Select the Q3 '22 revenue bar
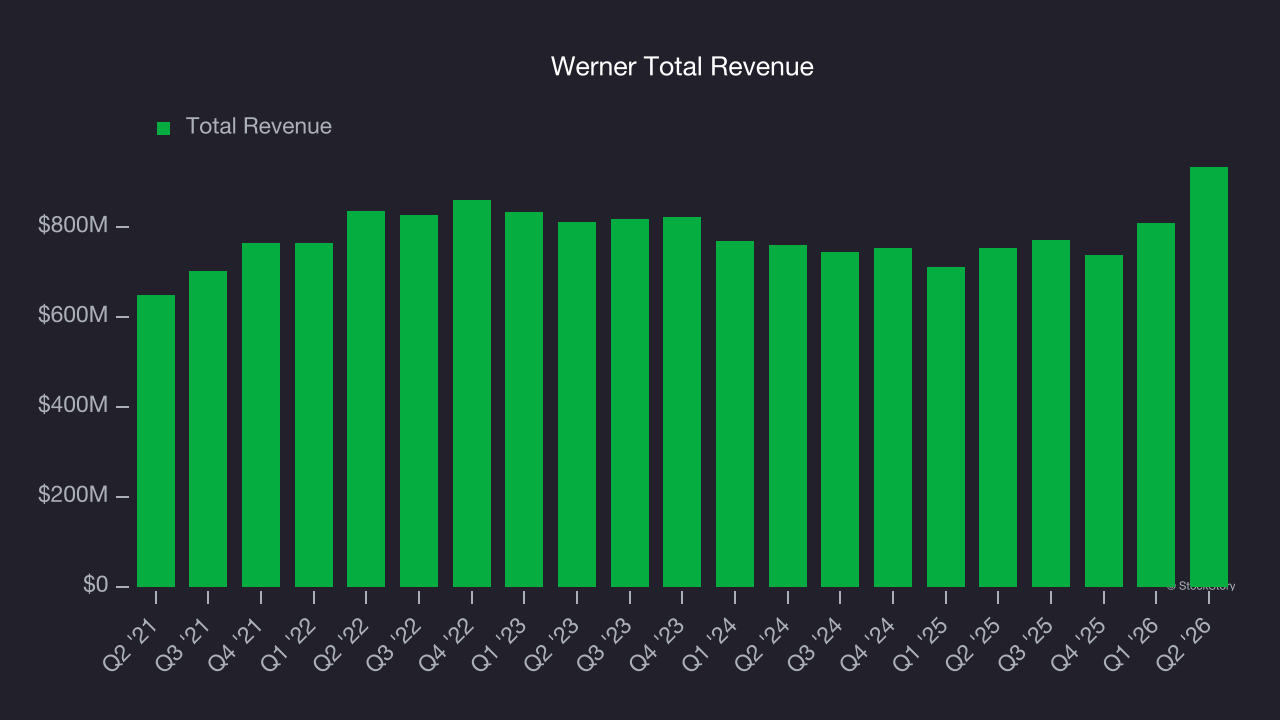This screenshot has width=1280, height=720. coord(419,401)
